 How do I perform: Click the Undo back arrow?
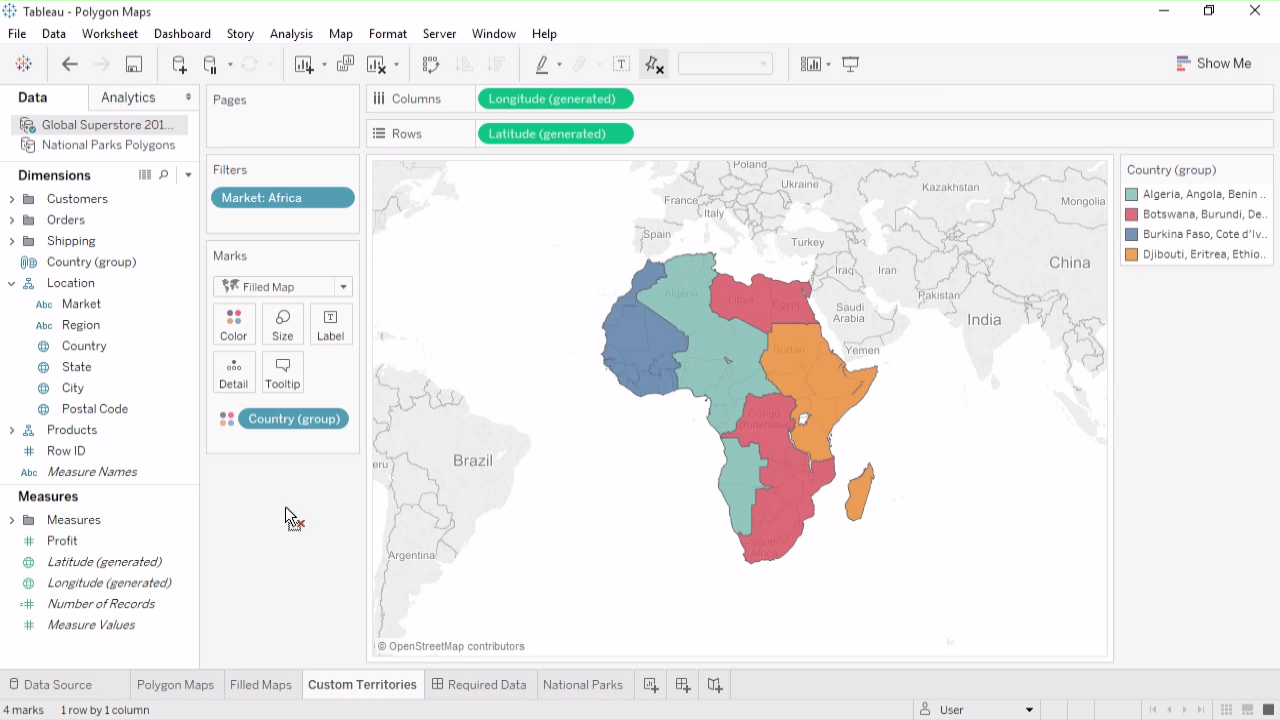tap(70, 64)
